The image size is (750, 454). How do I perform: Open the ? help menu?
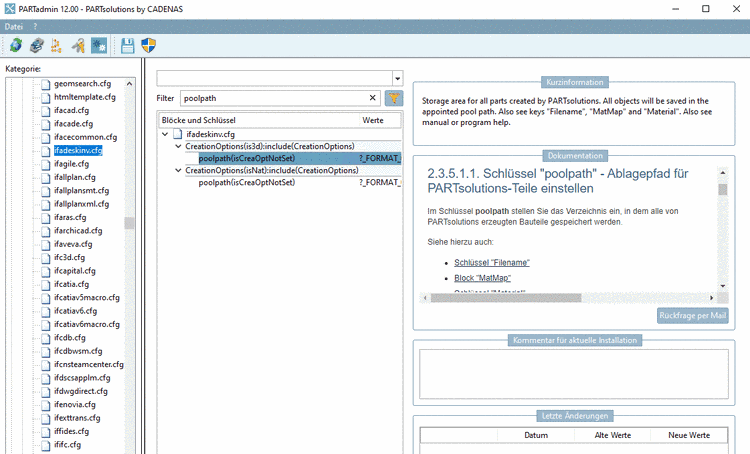pos(35,27)
